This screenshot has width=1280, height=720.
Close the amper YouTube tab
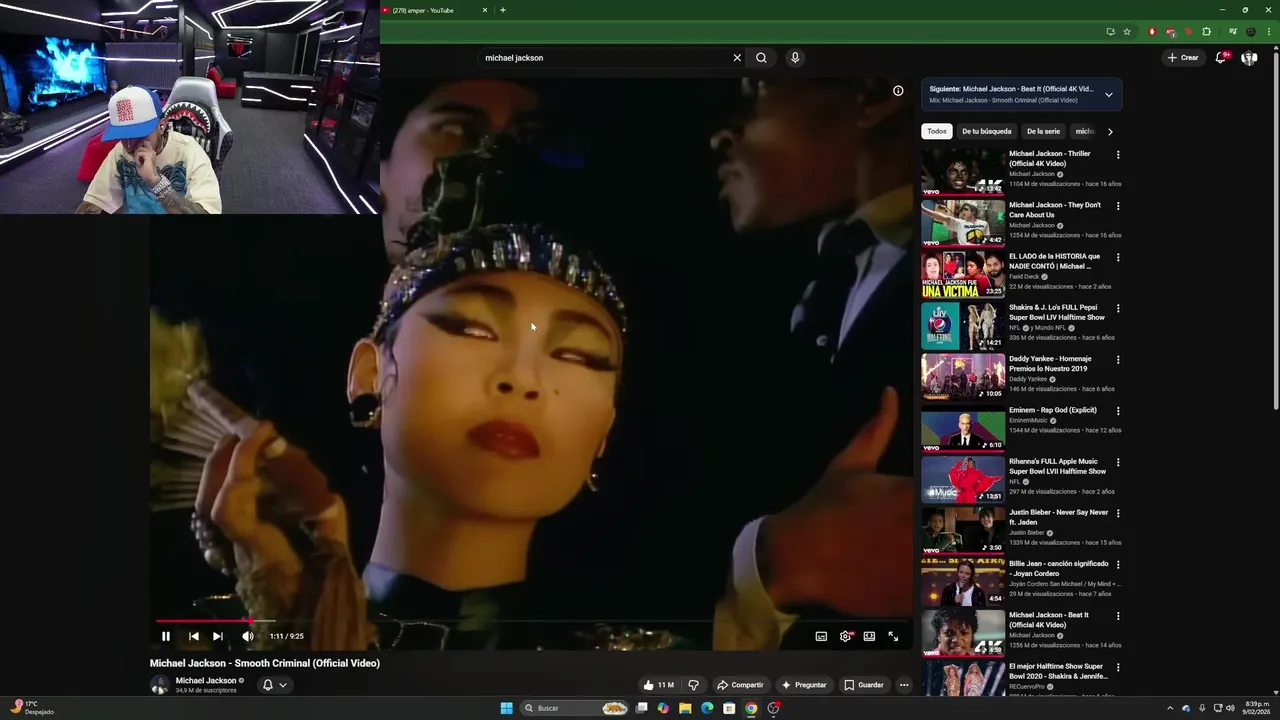coord(485,10)
